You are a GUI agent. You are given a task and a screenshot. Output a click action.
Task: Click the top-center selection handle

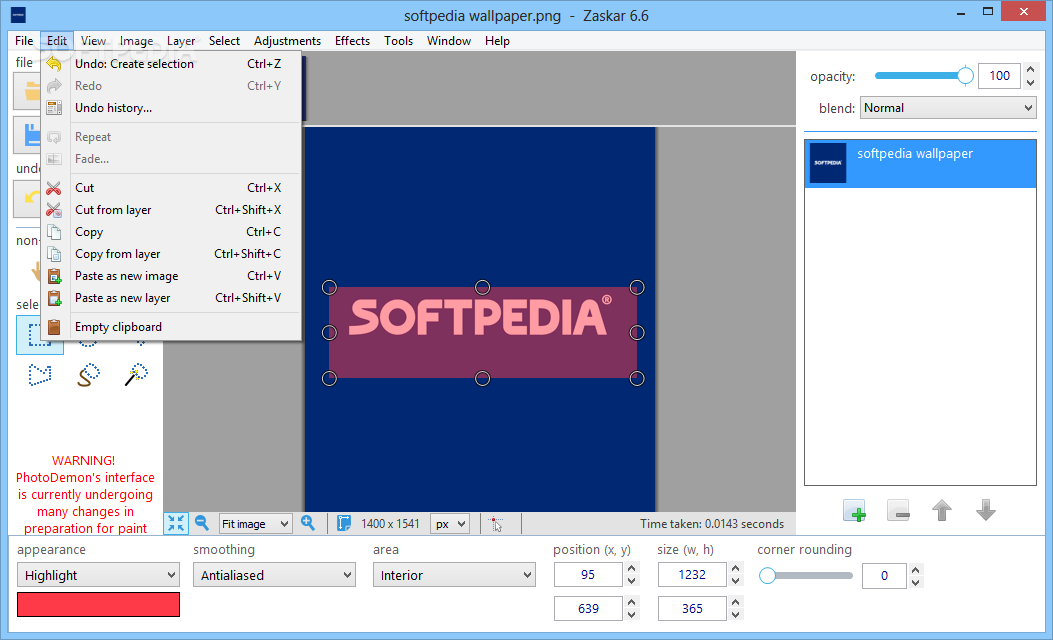click(x=482, y=287)
